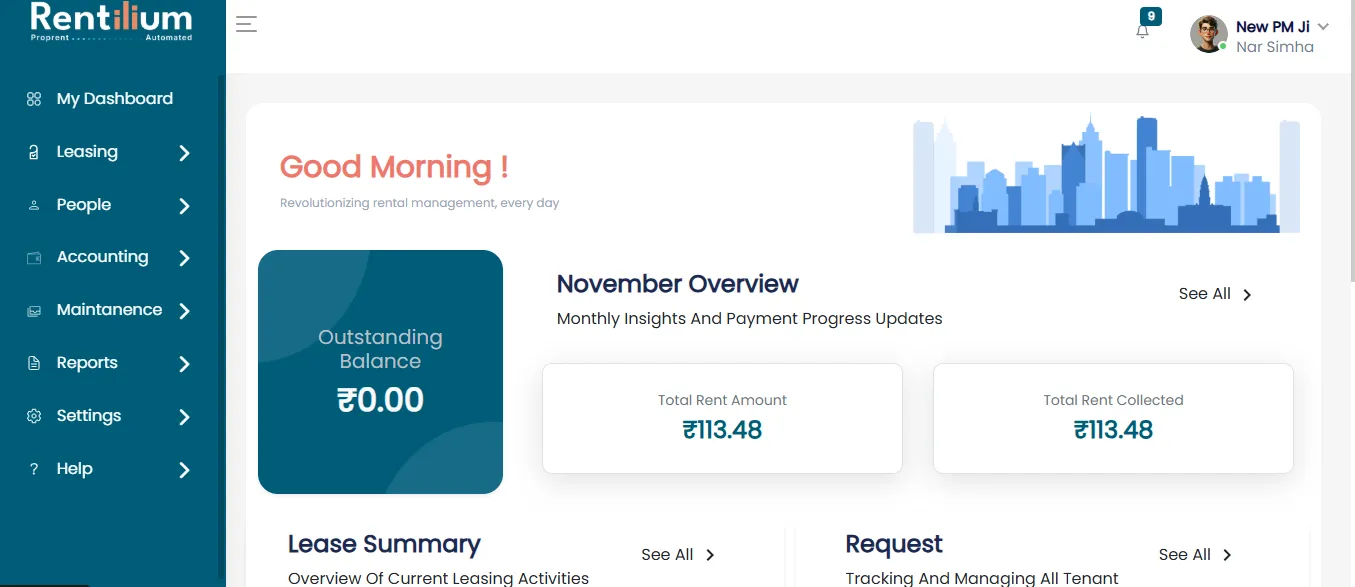1355x587 pixels.
Task: Click the Reports document icon
Action: (34, 363)
